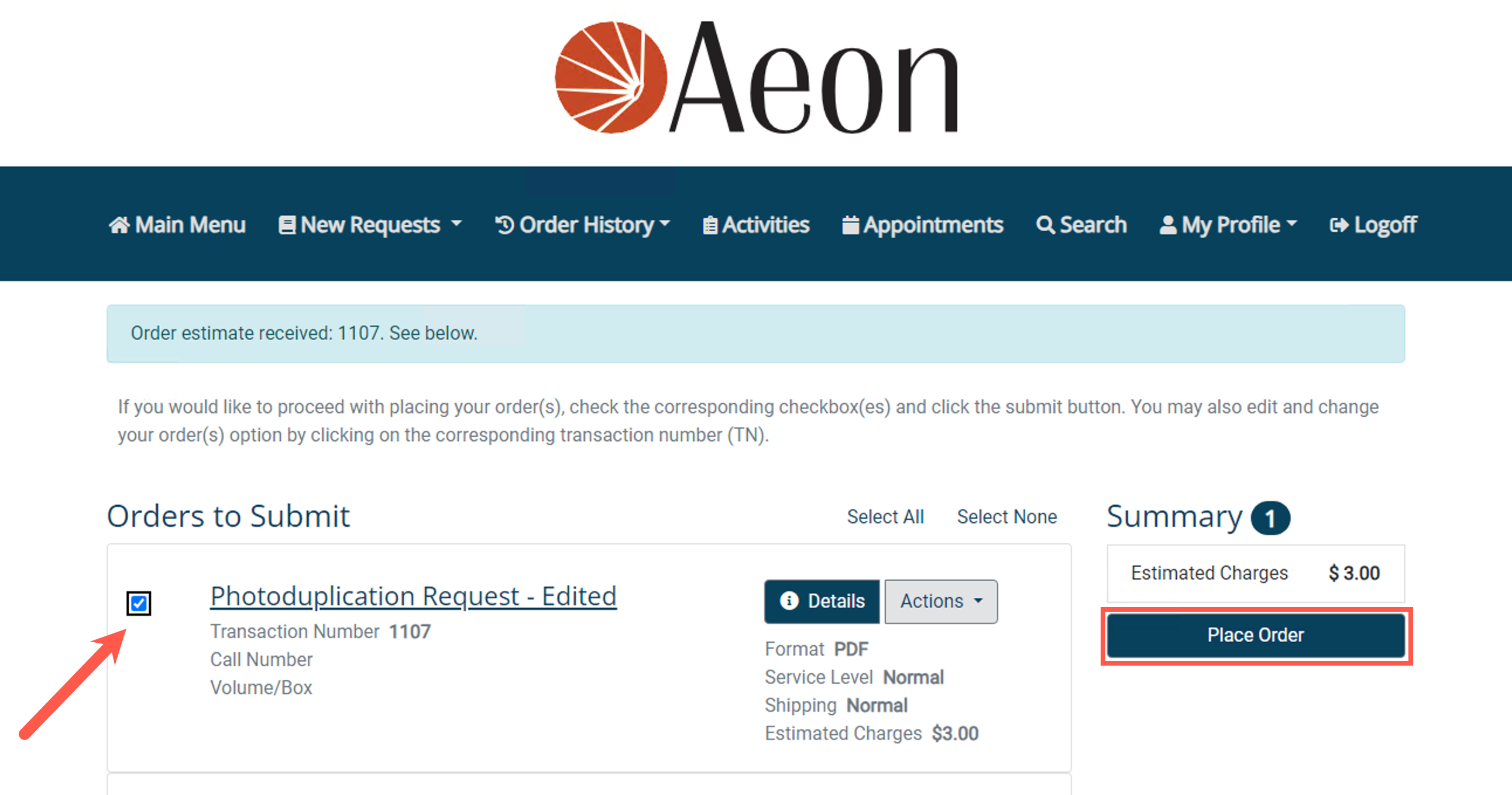Click Select None to deselect orders
The height and width of the screenshot is (795, 1512).
pyautogui.click(x=1006, y=517)
